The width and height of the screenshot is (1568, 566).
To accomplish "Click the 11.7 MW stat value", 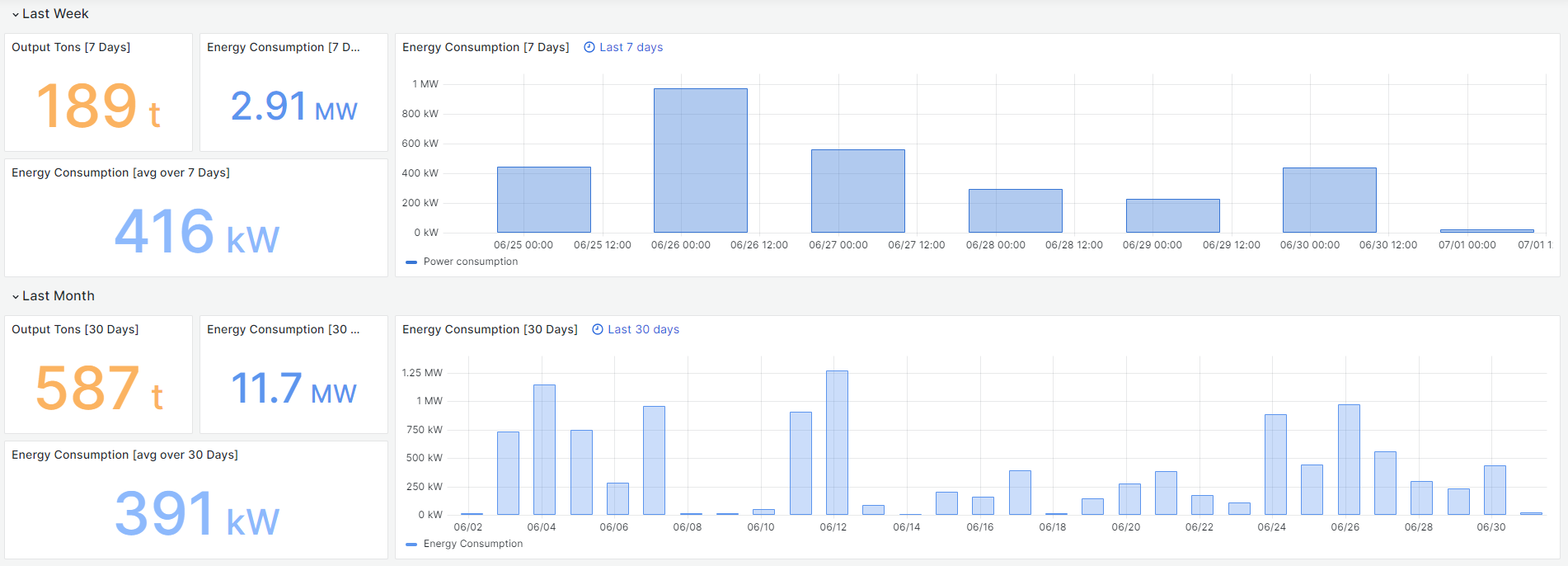I will pyautogui.click(x=293, y=389).
